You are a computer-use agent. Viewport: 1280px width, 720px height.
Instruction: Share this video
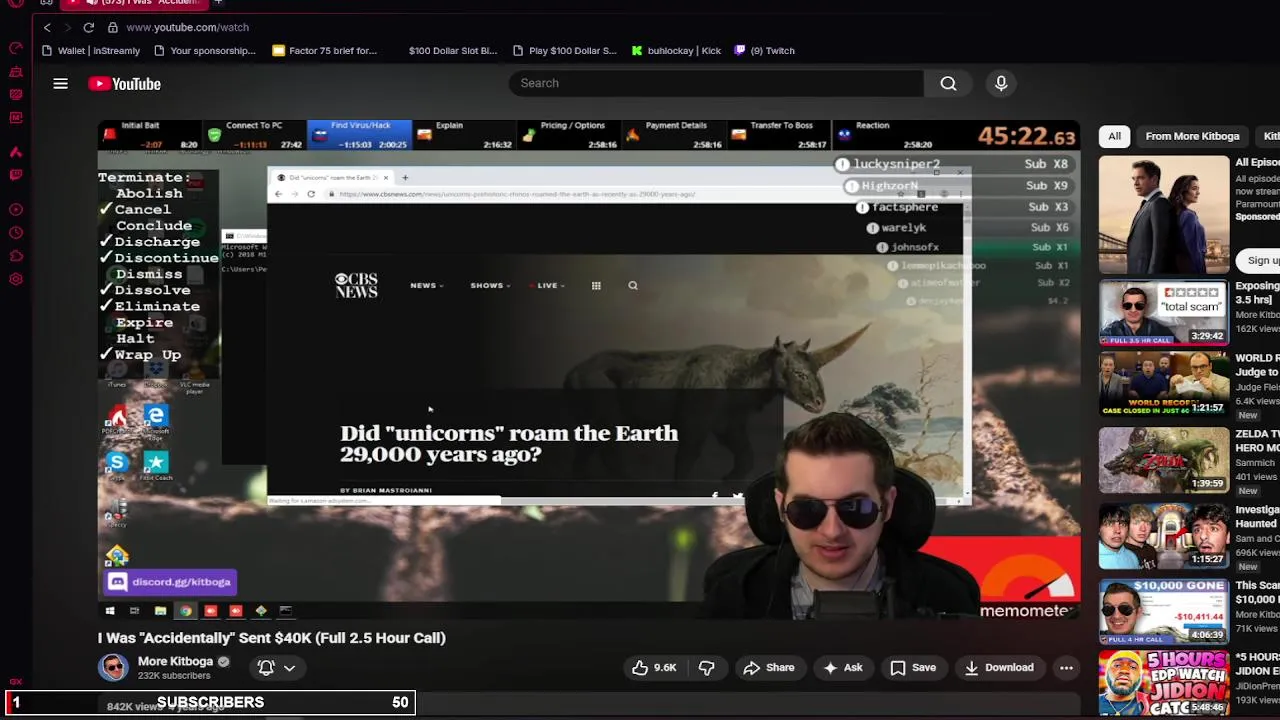click(x=768, y=667)
